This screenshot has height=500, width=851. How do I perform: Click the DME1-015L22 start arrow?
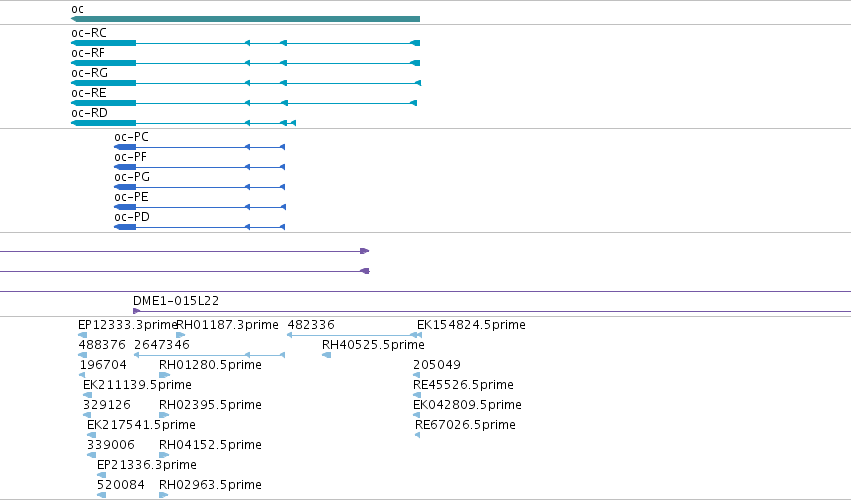click(x=137, y=311)
